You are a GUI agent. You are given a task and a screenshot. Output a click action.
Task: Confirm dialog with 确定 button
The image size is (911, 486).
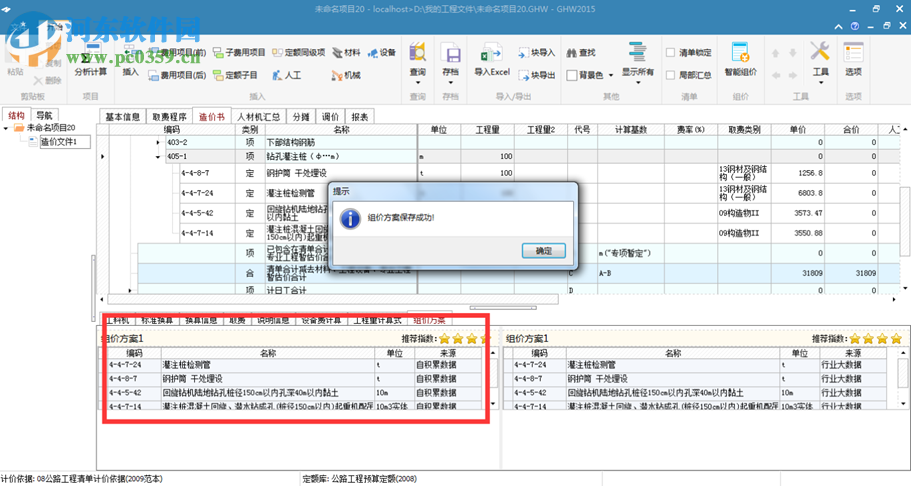click(543, 251)
